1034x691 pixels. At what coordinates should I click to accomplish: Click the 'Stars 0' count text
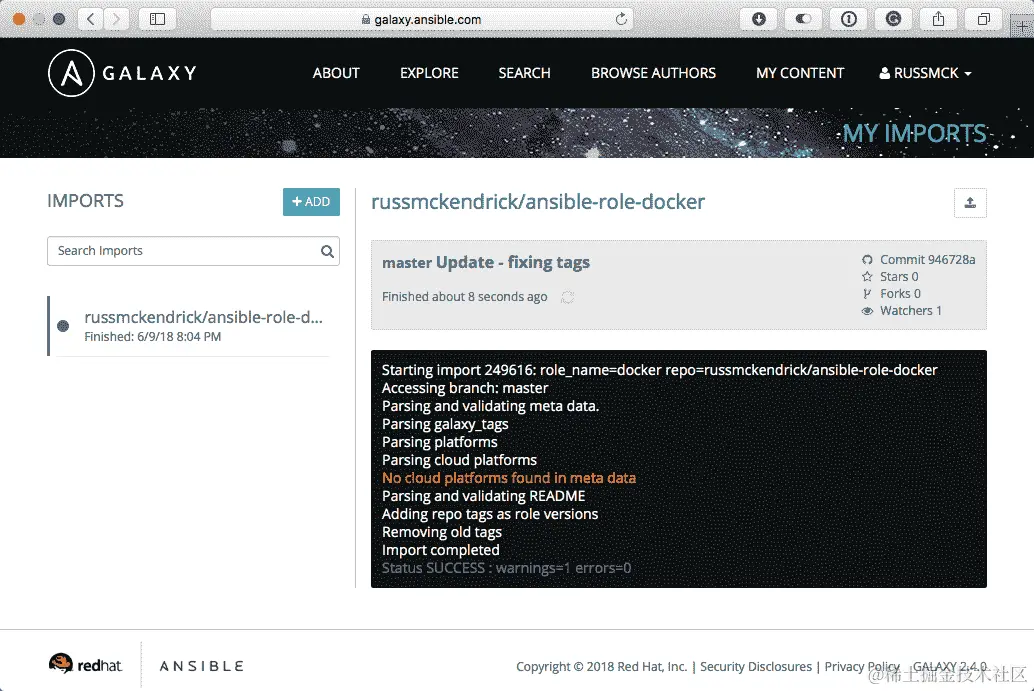click(x=899, y=277)
